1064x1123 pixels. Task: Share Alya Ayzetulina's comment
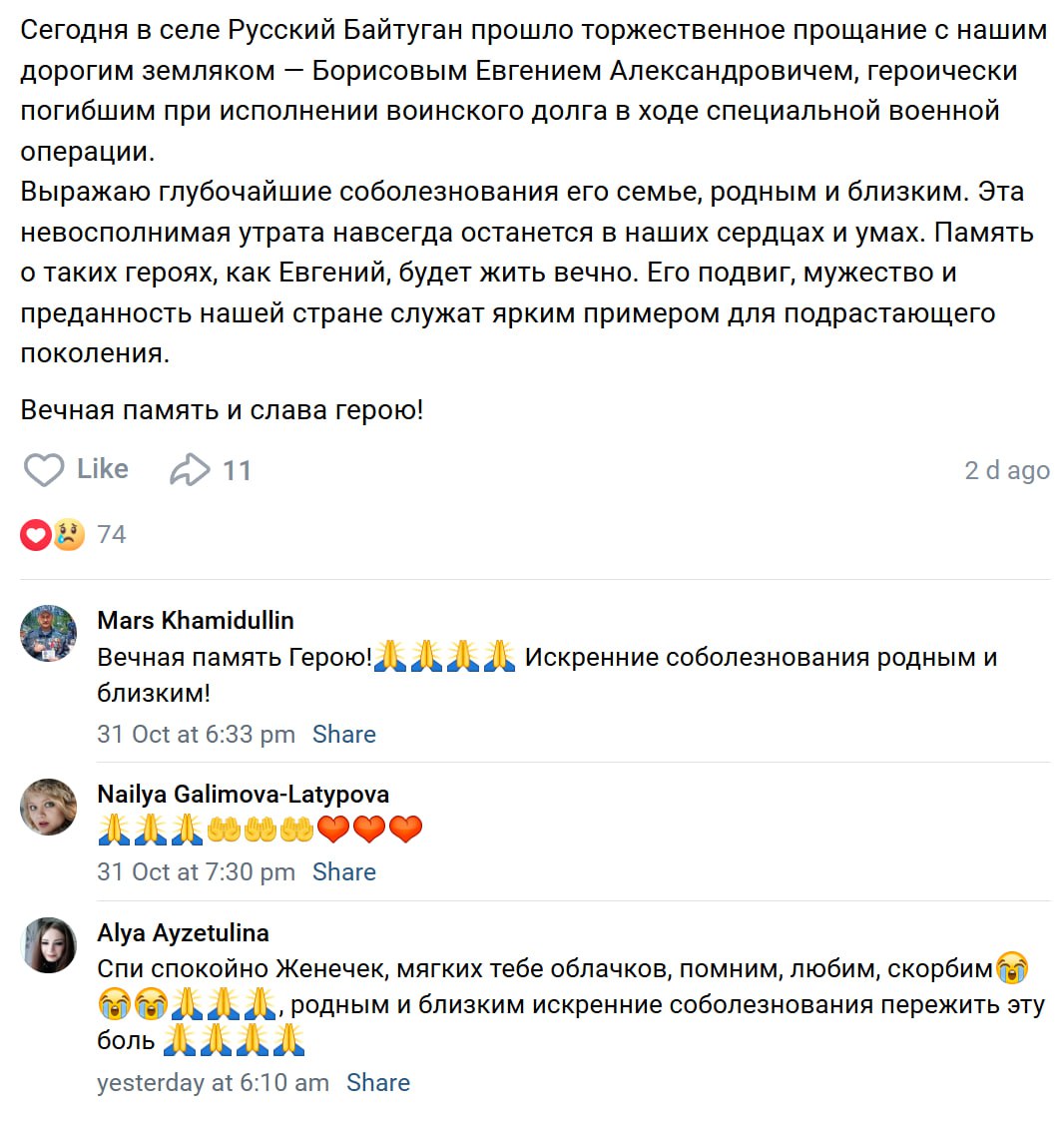[378, 1083]
